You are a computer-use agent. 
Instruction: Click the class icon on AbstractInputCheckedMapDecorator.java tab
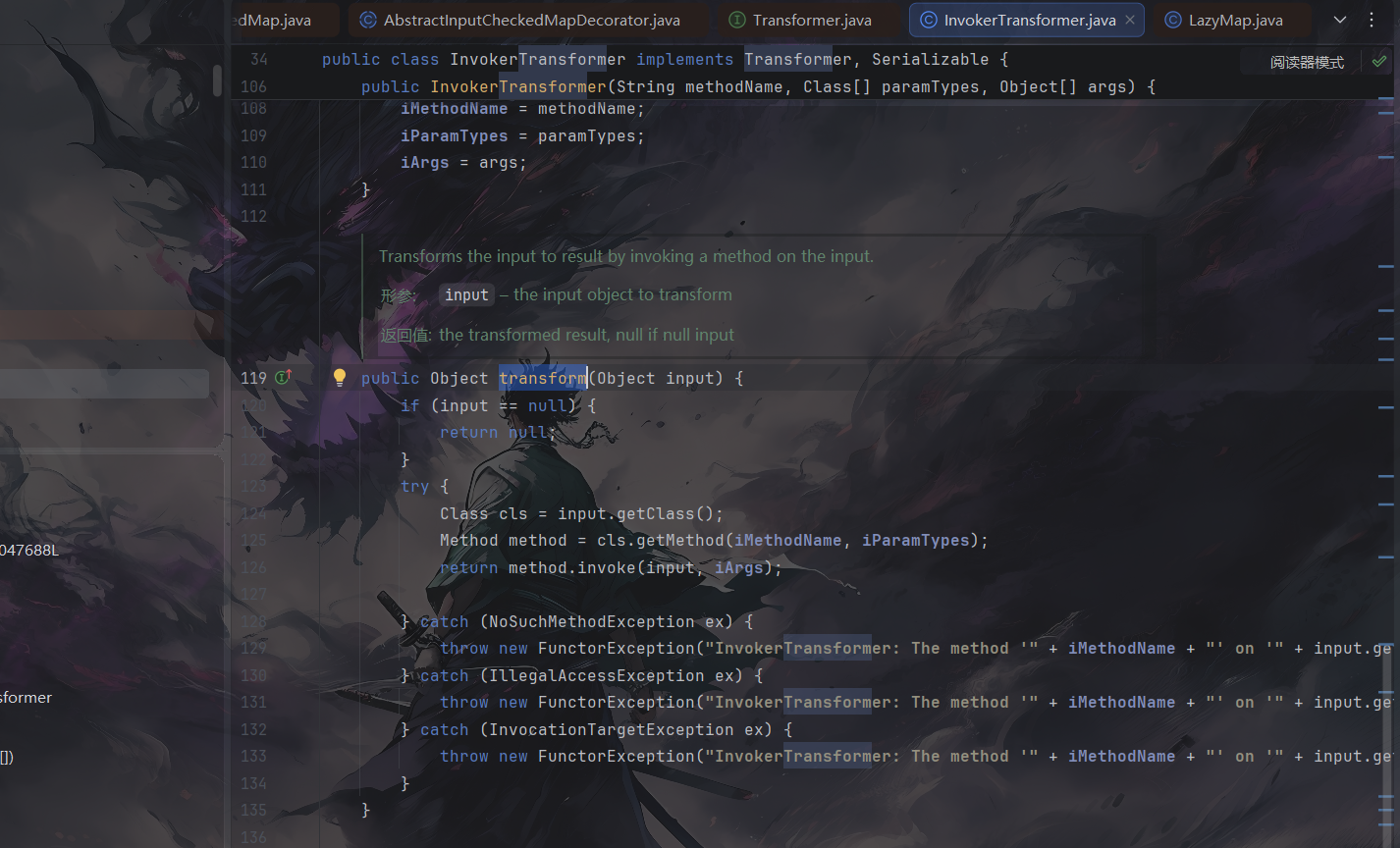(368, 20)
